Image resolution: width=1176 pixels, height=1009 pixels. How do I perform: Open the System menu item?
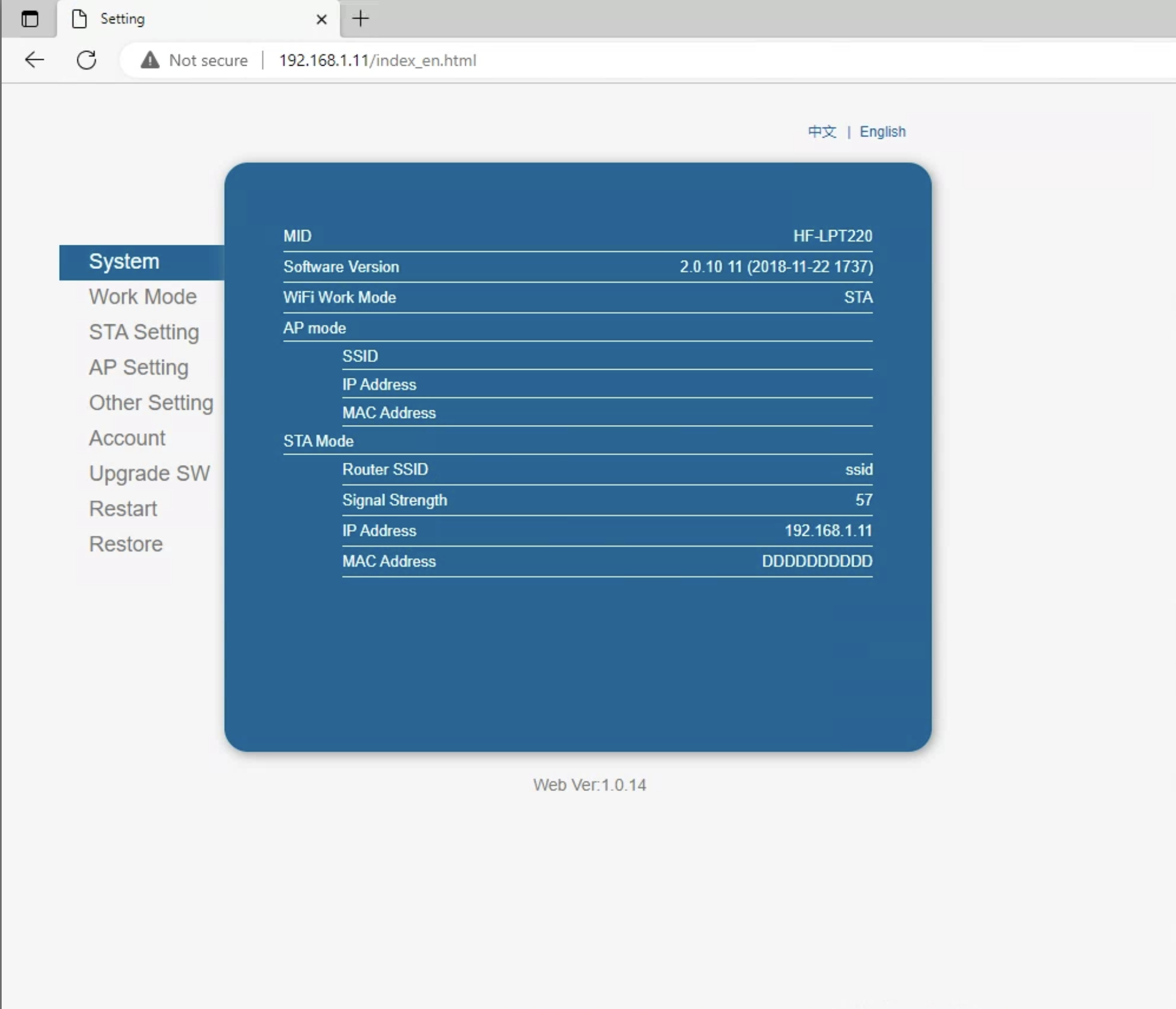coord(124,262)
